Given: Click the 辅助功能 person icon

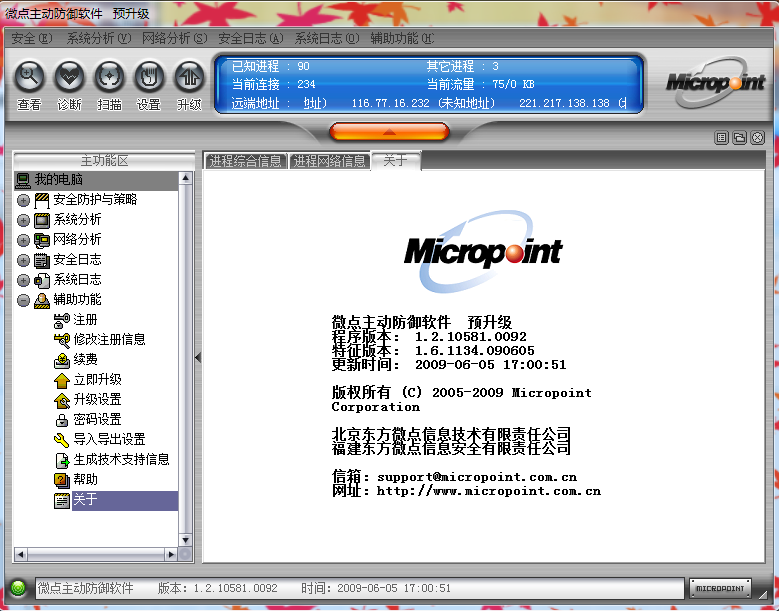Looking at the screenshot, I should [42, 300].
